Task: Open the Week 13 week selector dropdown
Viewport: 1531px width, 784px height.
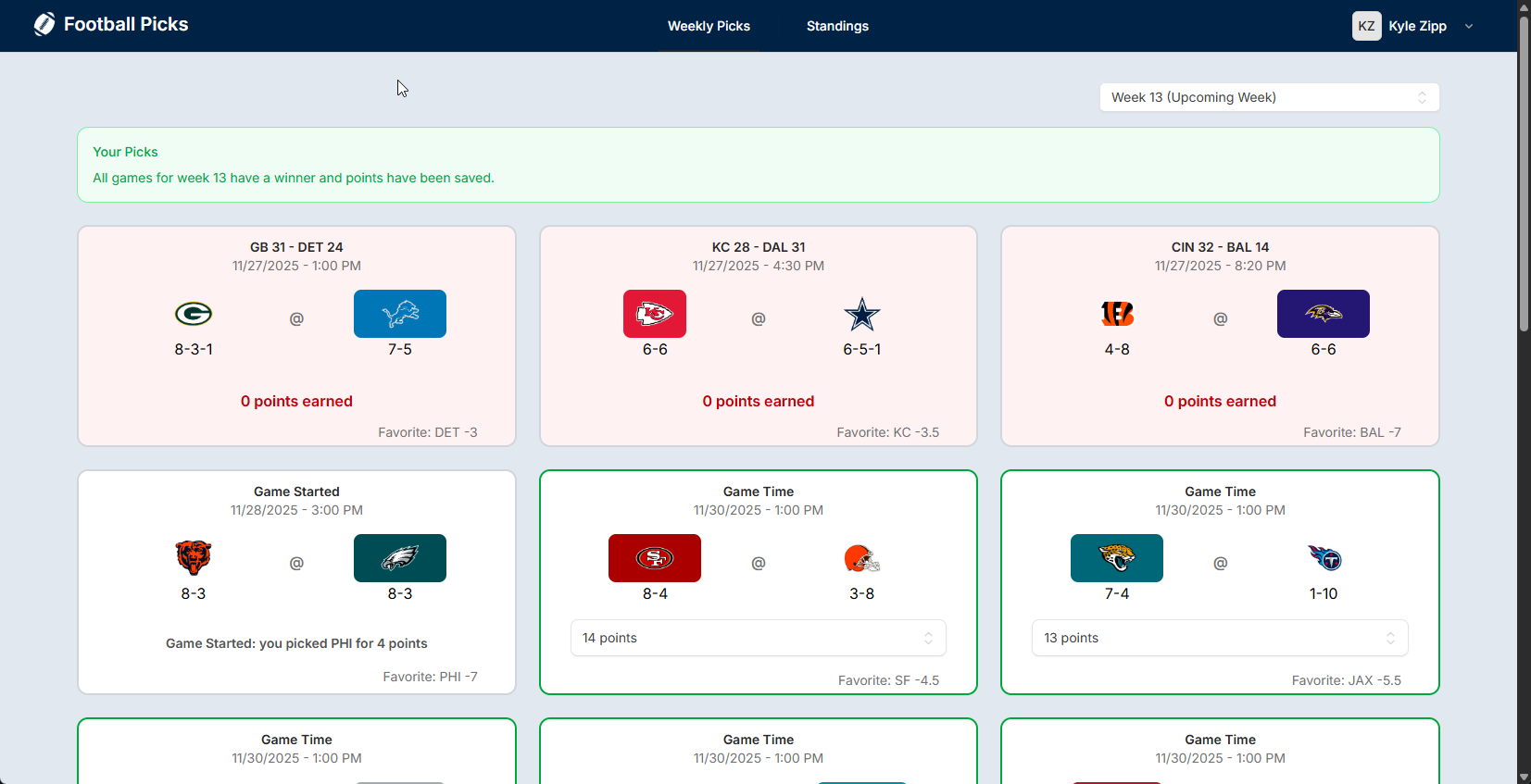Action: click(x=1269, y=97)
